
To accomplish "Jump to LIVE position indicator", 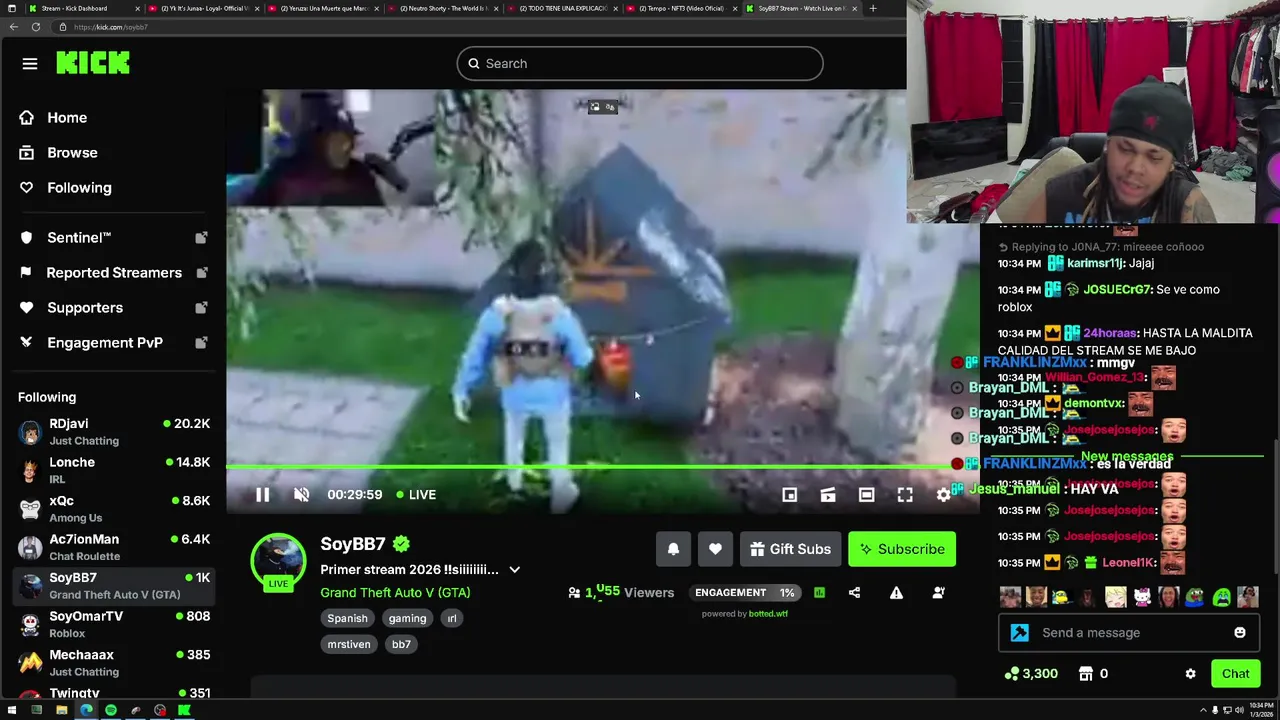I will (416, 494).
